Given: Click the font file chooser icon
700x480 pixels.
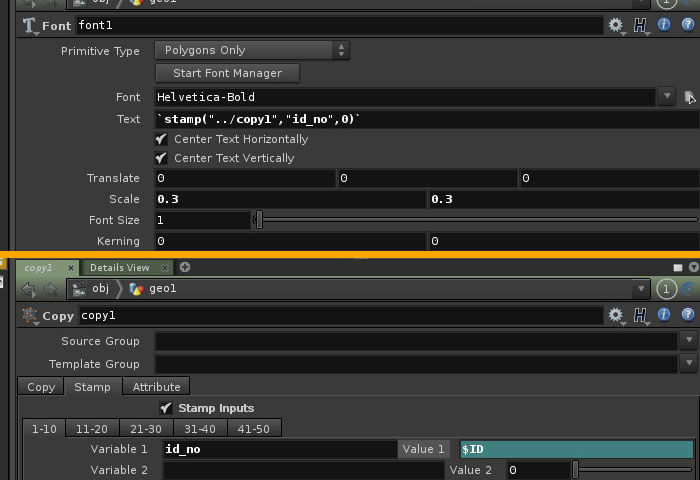Looking at the screenshot, I should 689,97.
